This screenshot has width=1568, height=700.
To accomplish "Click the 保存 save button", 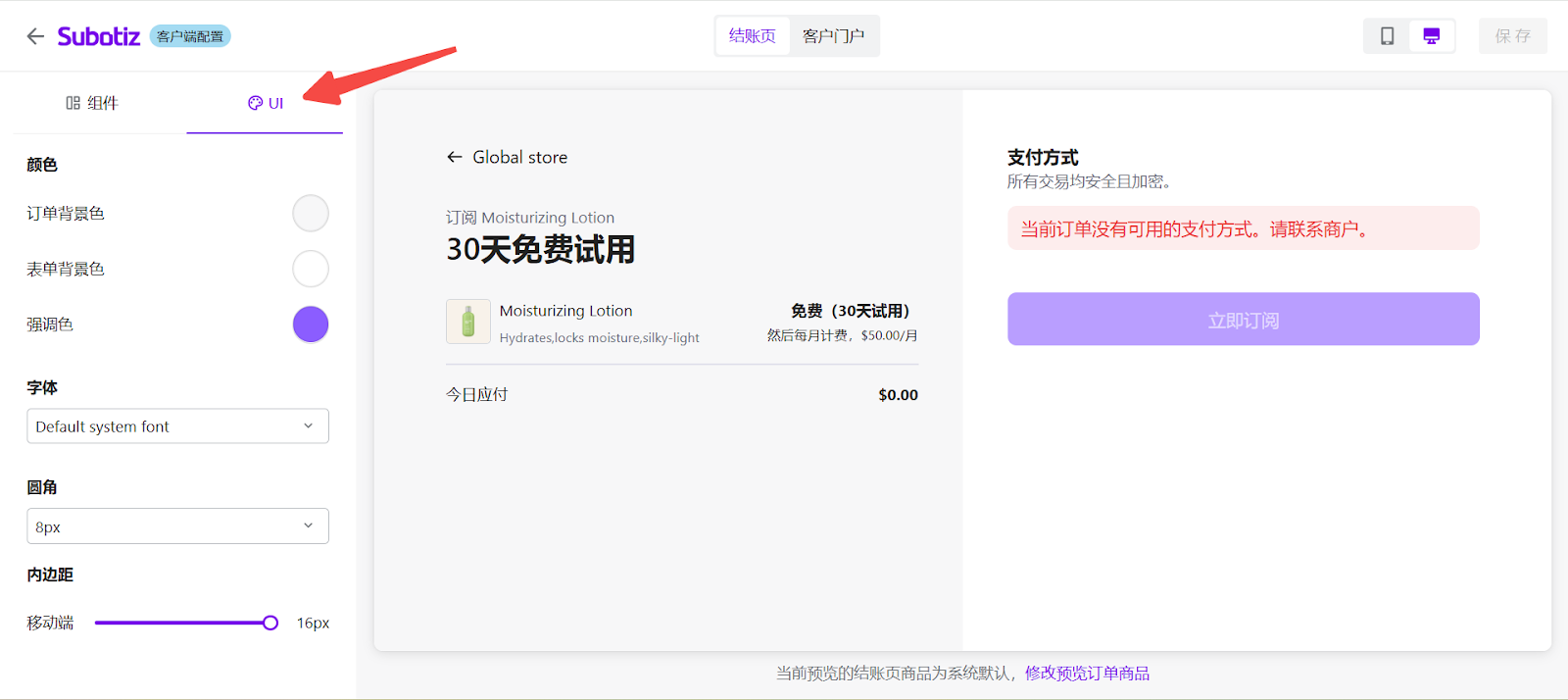I will (x=1512, y=36).
